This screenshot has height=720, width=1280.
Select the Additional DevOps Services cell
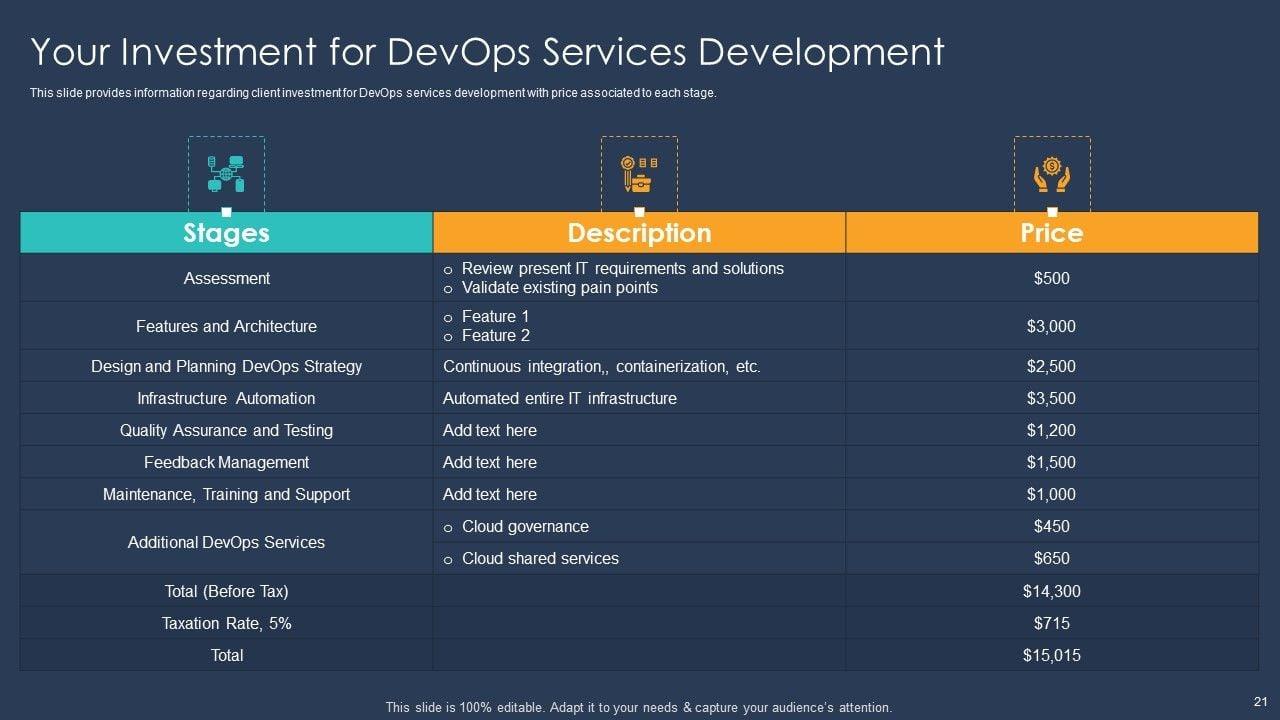tap(226, 542)
